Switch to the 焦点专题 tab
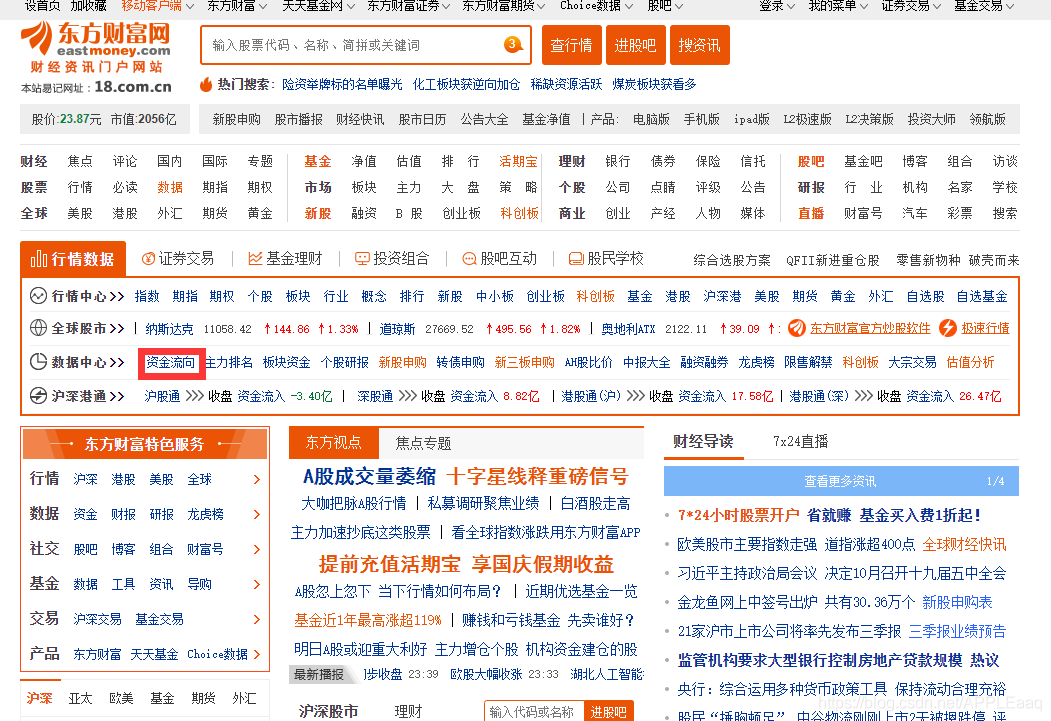Viewport: 1051px width, 721px height. click(x=423, y=443)
